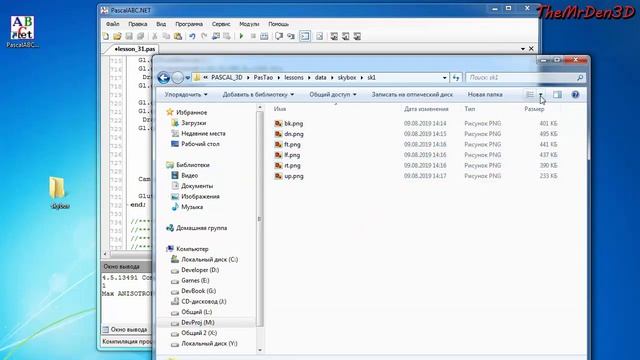Toggle the output window toolbar icon

(x=305, y=36)
